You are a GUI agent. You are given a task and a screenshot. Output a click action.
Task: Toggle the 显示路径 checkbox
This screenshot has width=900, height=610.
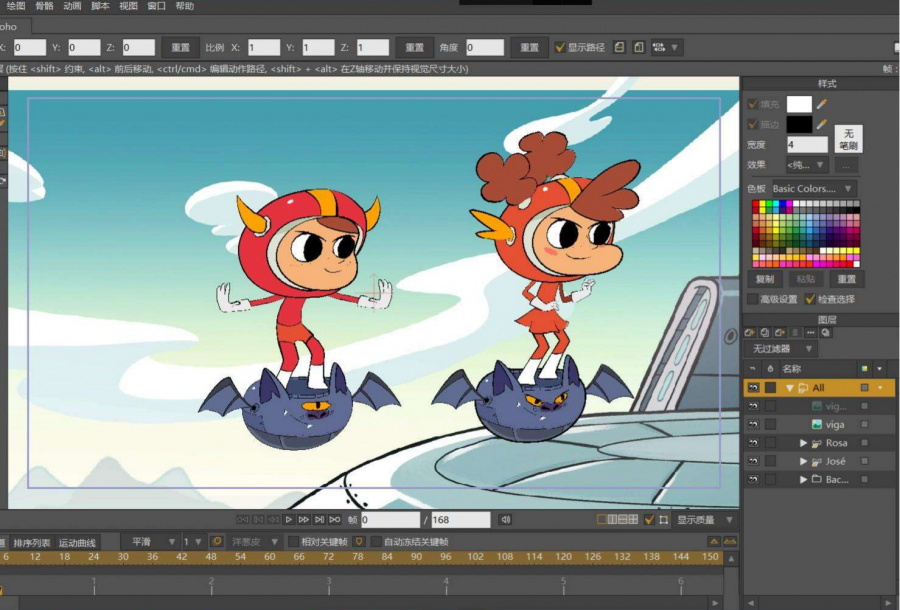(560, 47)
